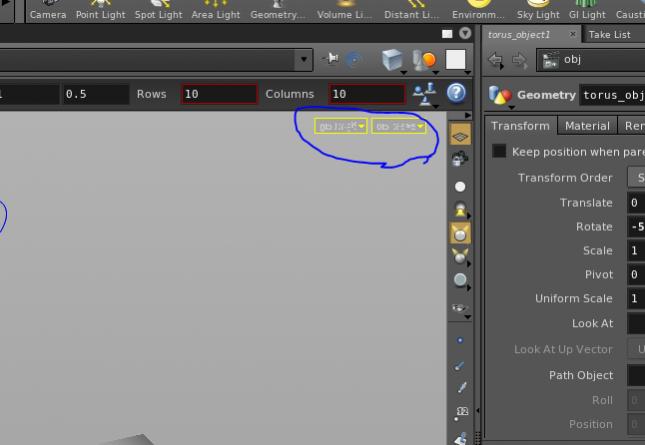Select the Area Light shelf tool
This screenshot has height=445, width=645.
coord(216,10)
